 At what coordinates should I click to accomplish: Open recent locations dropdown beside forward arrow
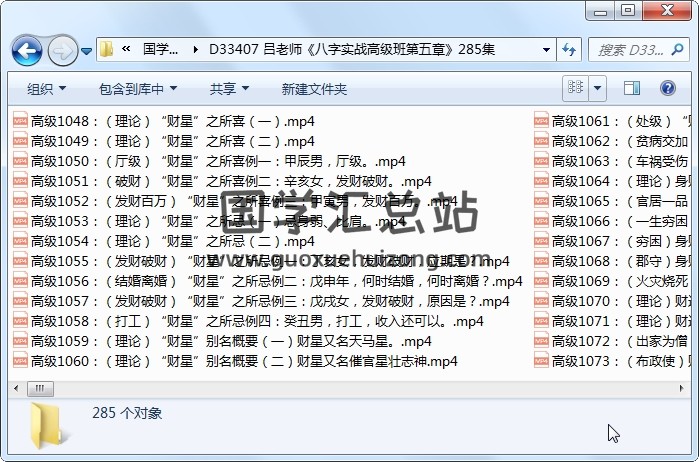tap(87, 51)
